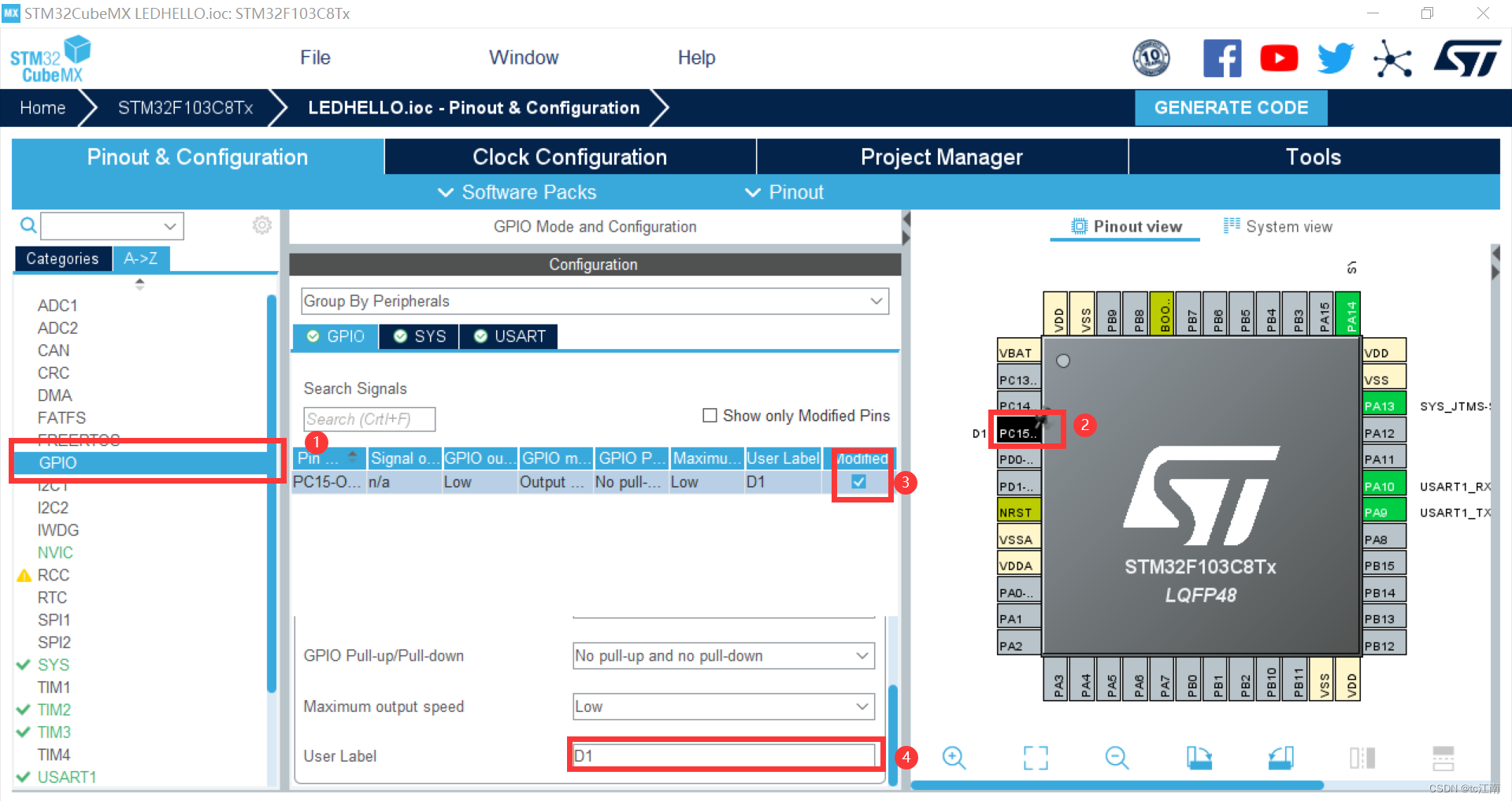Fit the chip to the view
The height and width of the screenshot is (801, 1512).
tap(1036, 758)
